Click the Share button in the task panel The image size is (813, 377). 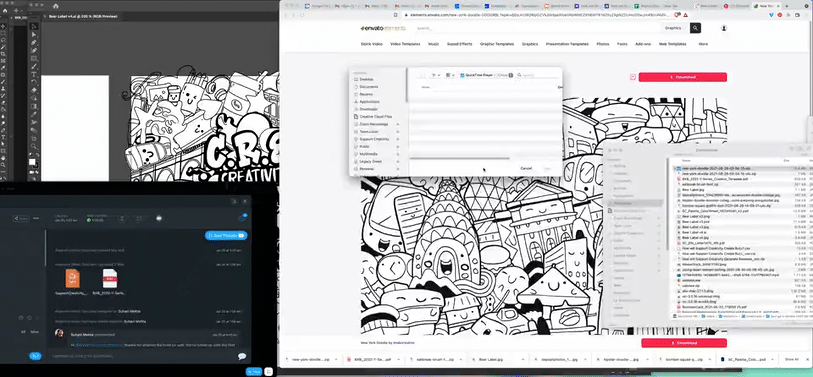[x=21, y=218]
